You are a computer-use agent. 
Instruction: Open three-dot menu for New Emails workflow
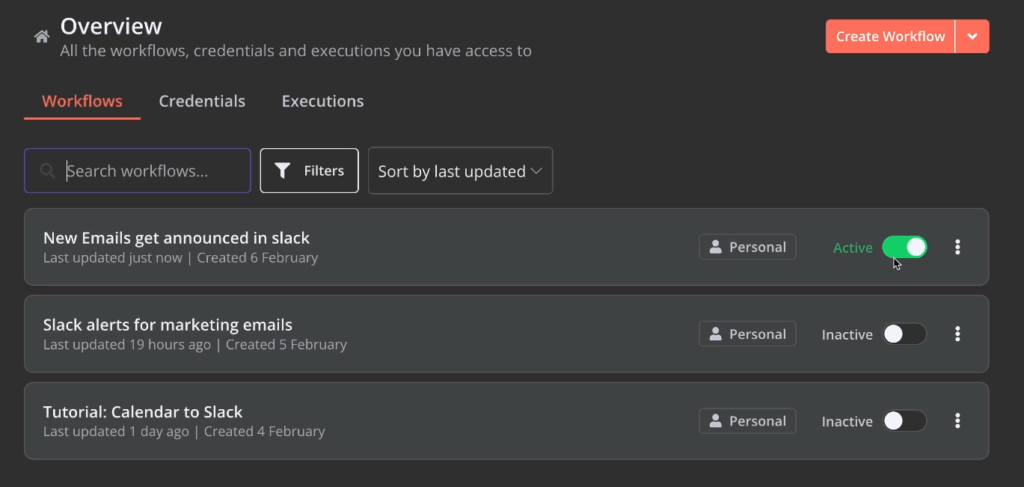pos(958,247)
